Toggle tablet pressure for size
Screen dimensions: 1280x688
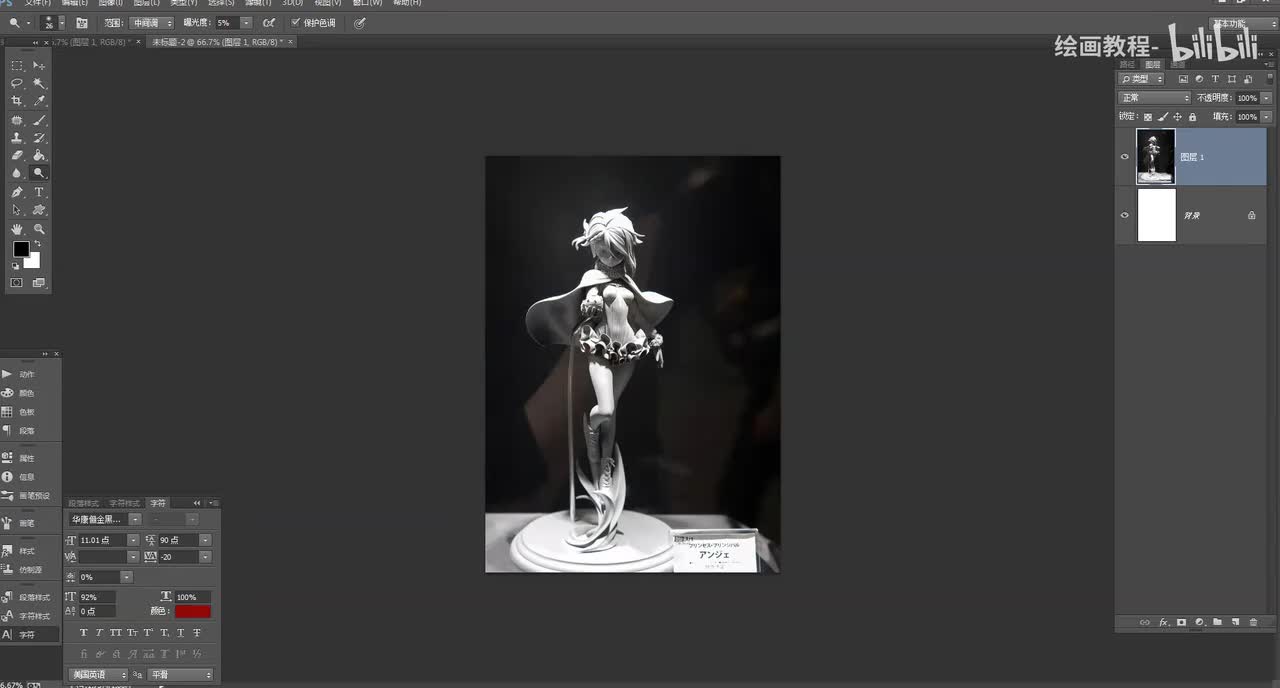[359, 22]
